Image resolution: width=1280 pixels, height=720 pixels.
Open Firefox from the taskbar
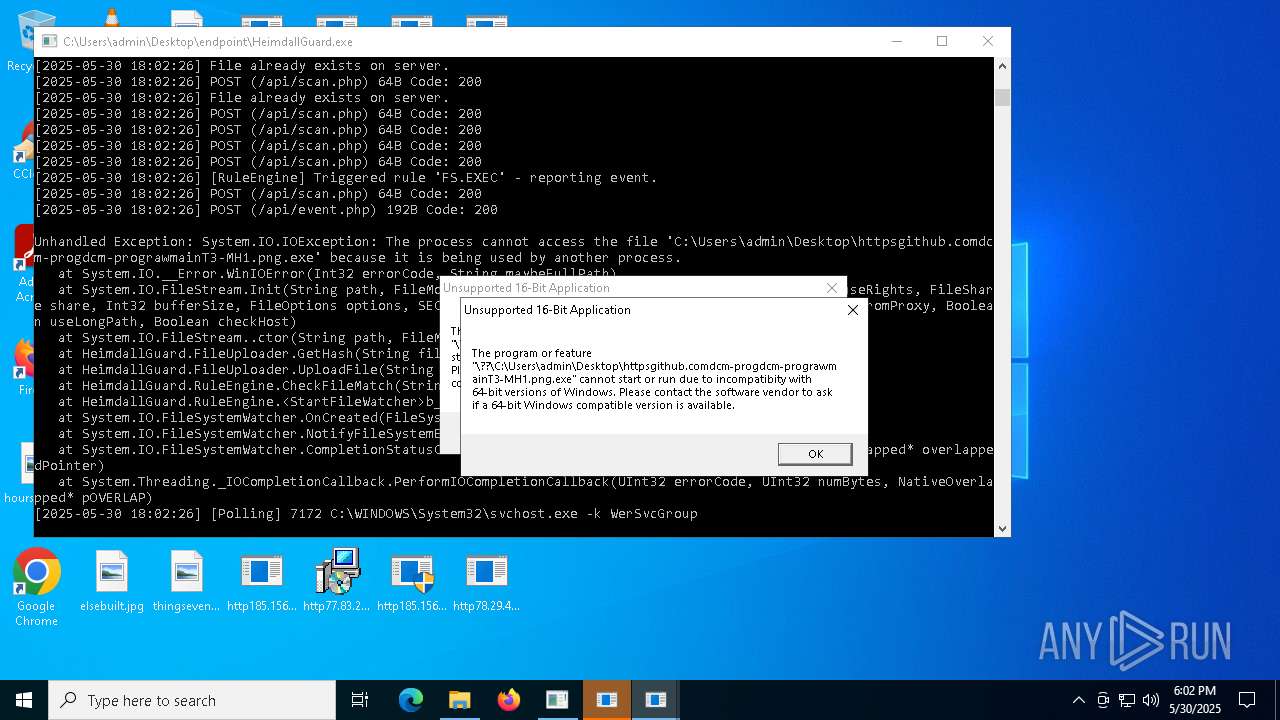tap(509, 700)
